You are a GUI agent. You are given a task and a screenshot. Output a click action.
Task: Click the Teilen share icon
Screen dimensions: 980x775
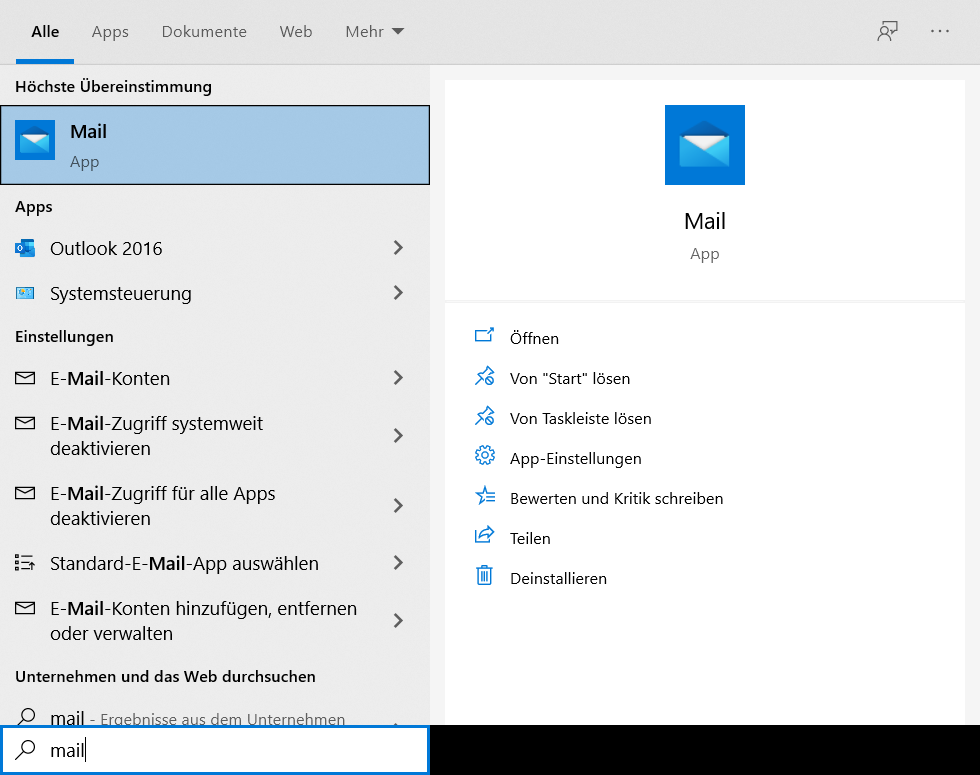[x=485, y=537]
